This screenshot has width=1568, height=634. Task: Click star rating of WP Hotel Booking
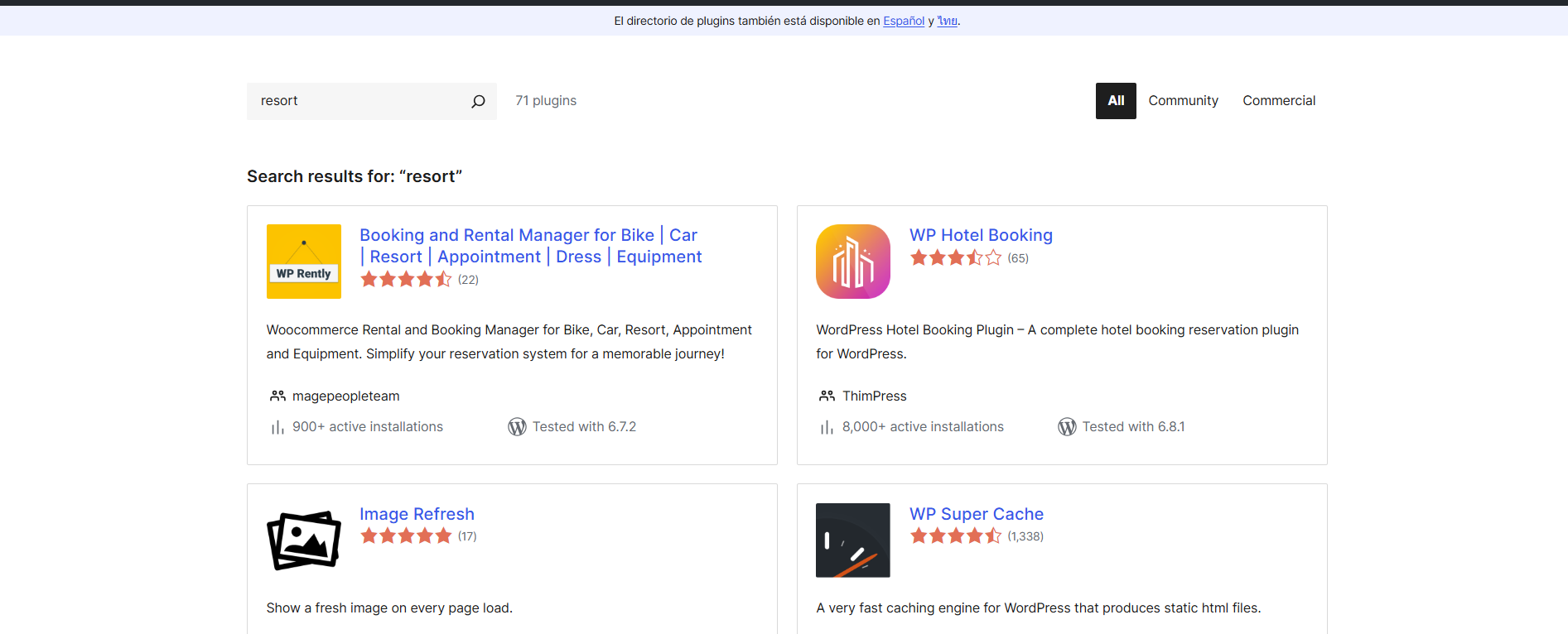coord(956,257)
